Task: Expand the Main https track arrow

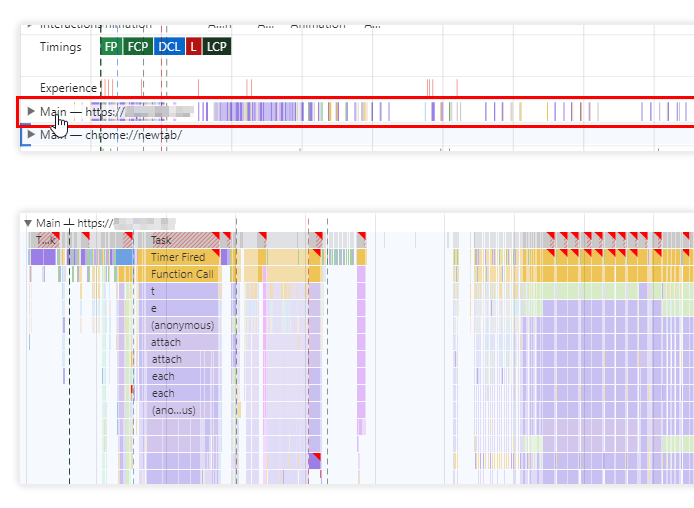Action: [x=31, y=111]
